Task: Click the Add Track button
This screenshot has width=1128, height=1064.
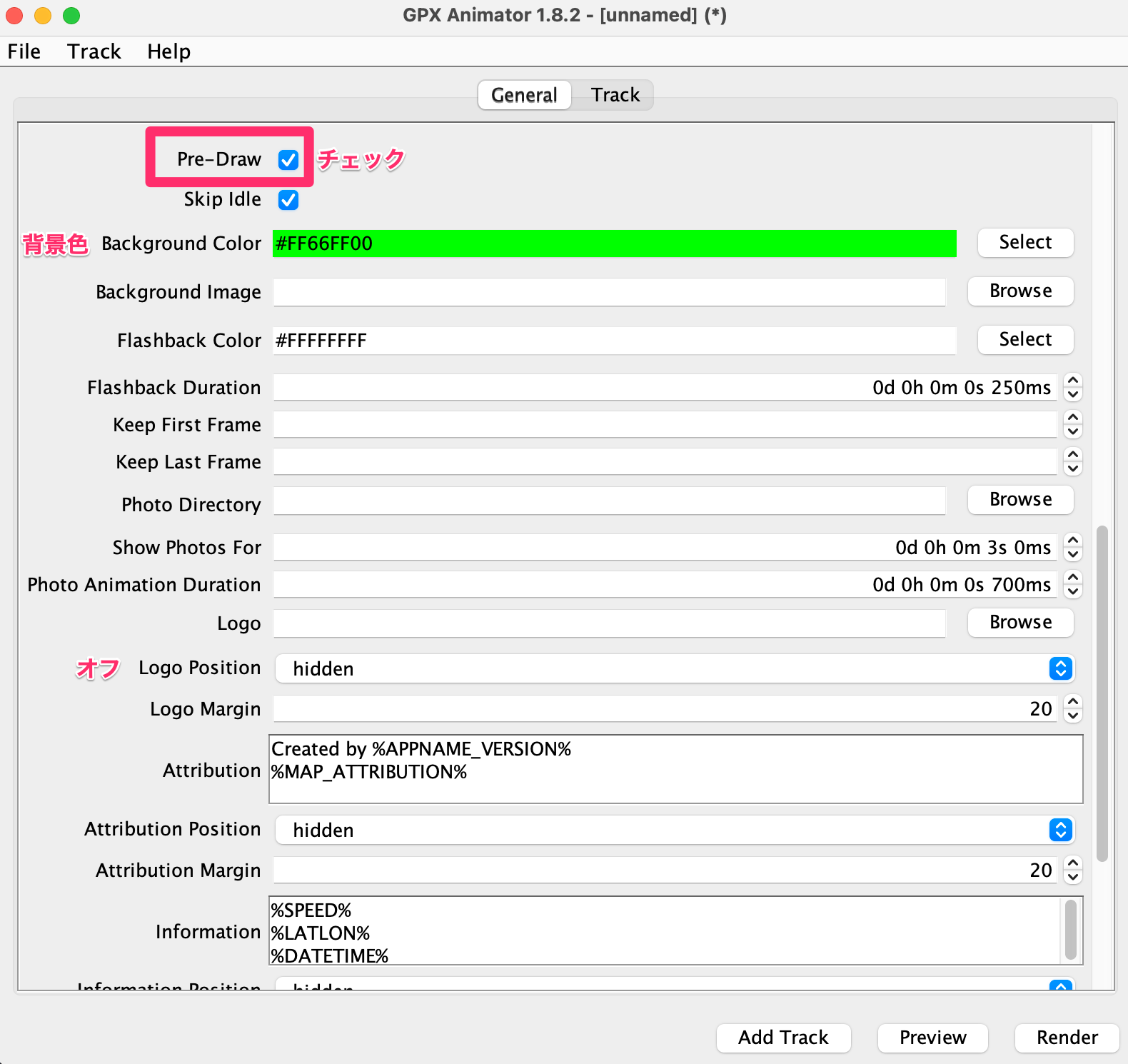Action: click(783, 1038)
